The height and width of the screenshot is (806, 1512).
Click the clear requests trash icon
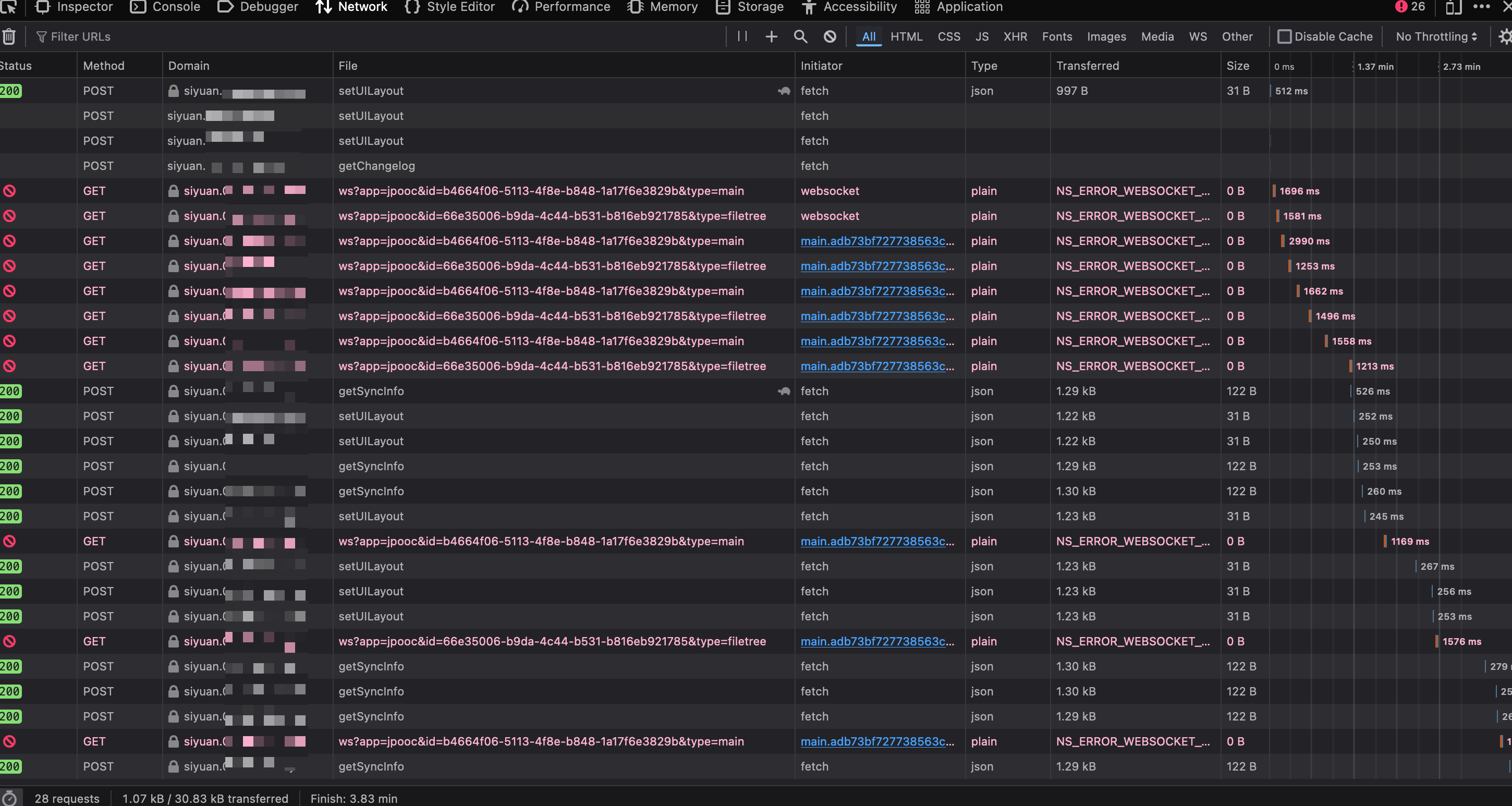(x=9, y=36)
